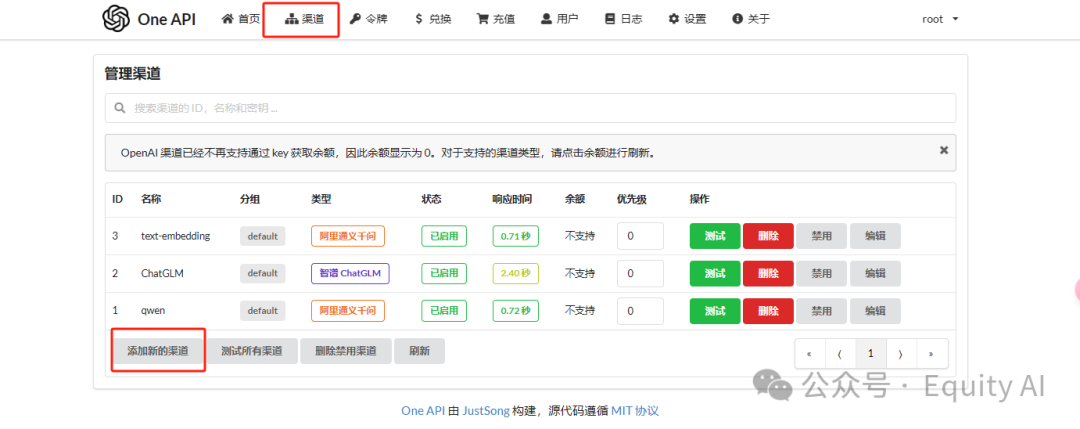Click the 2.40 秒 response time tag

coord(516,273)
